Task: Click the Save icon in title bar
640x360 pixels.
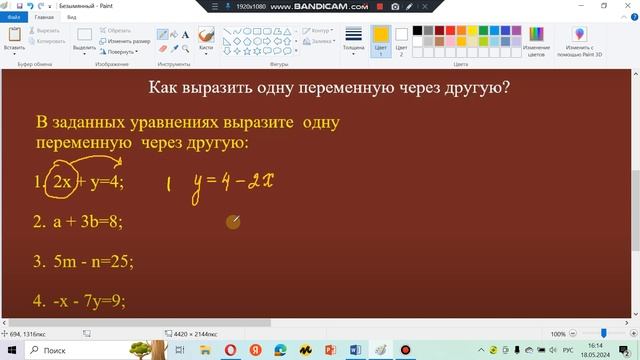Action: pos(19,6)
